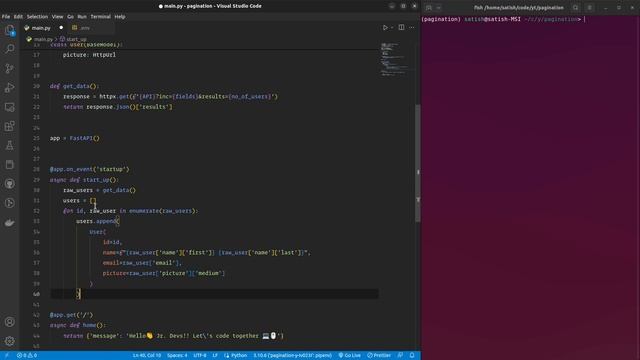Open the Edit menu
This screenshot has height=360, width=640.
18,17
